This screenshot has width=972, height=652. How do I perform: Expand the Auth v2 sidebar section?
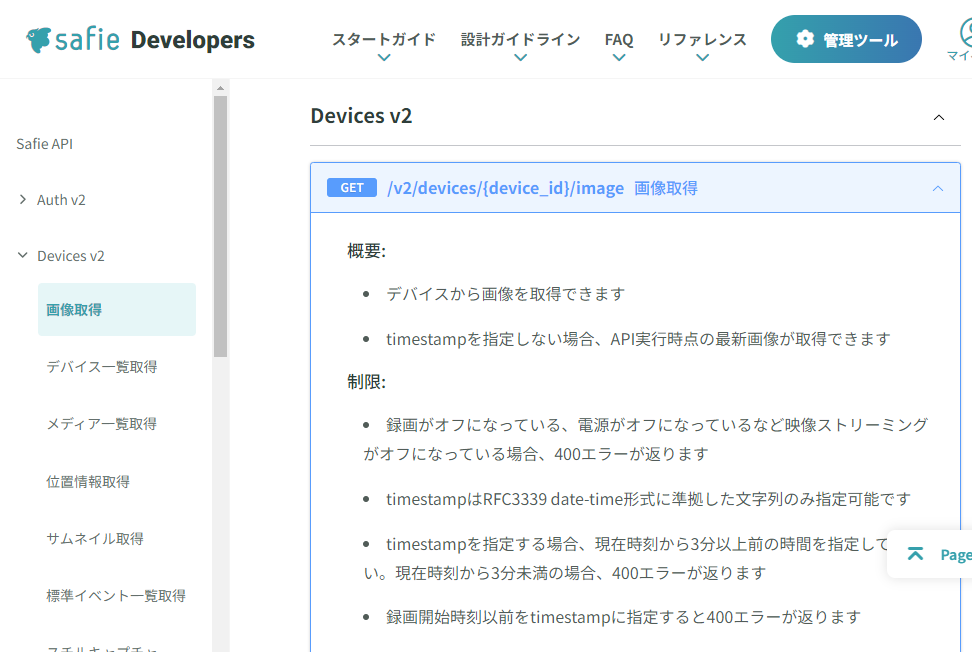click(23, 200)
